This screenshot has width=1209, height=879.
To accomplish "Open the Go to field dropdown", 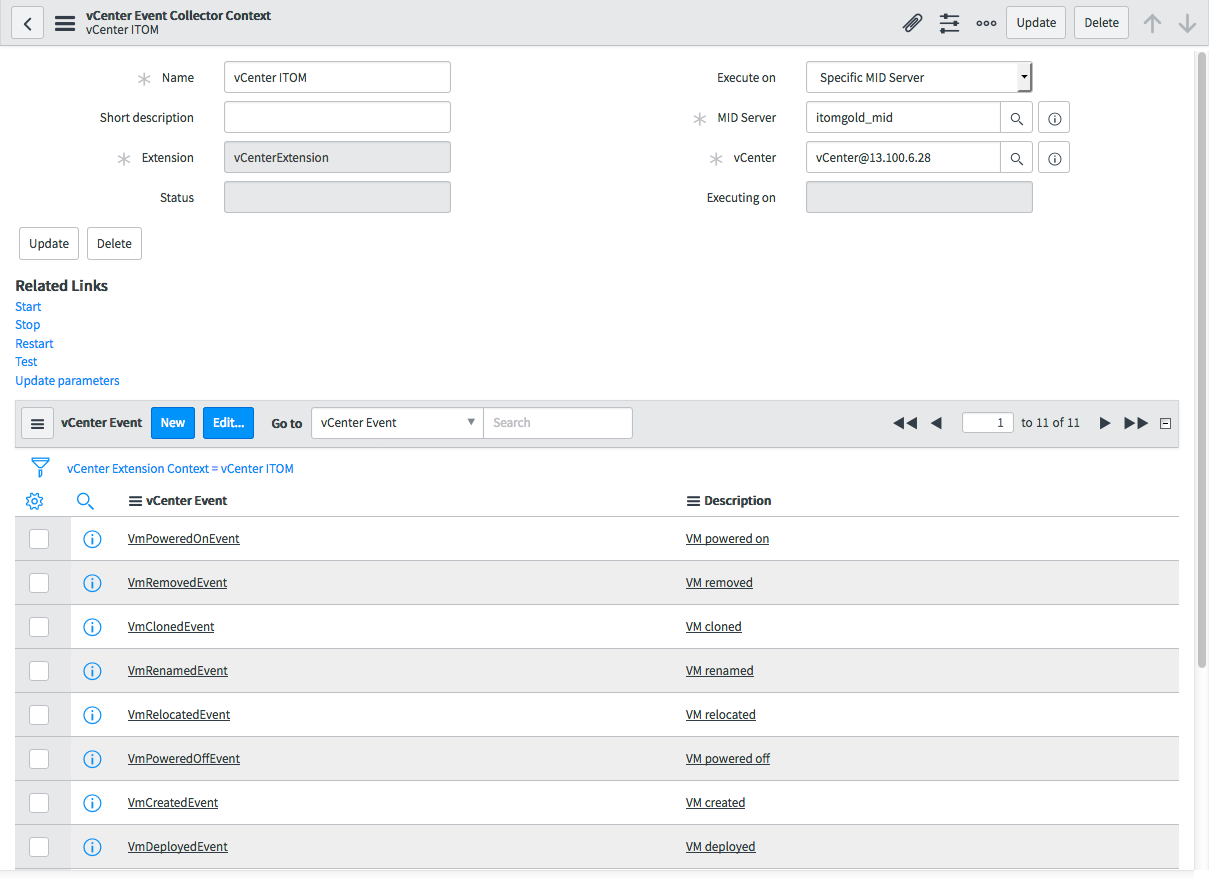I will click(397, 423).
